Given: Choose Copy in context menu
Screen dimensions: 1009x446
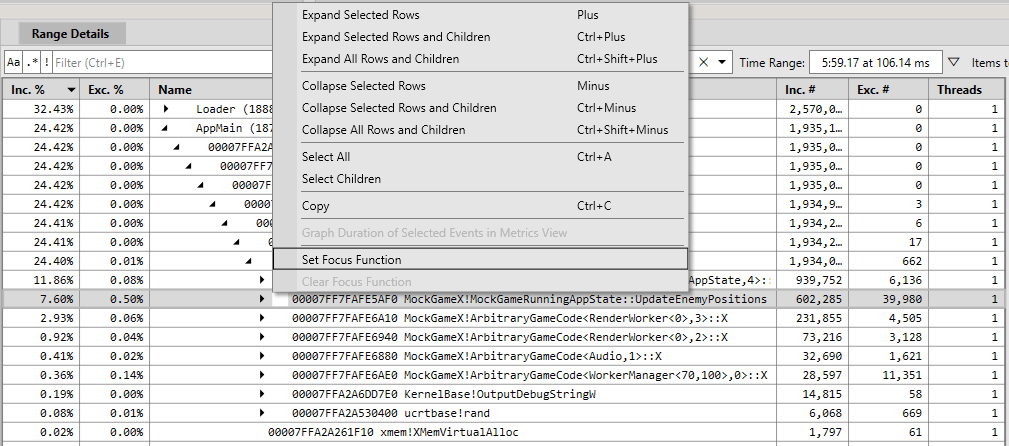Looking at the screenshot, I should click(481, 206).
